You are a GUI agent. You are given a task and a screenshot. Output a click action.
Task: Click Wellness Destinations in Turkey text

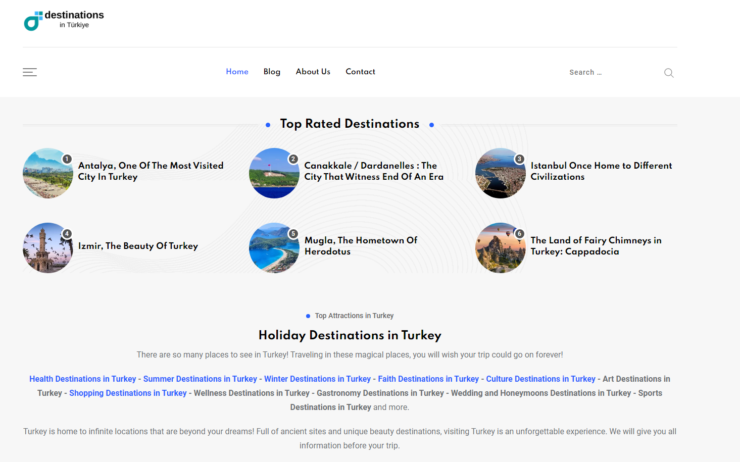252,393
